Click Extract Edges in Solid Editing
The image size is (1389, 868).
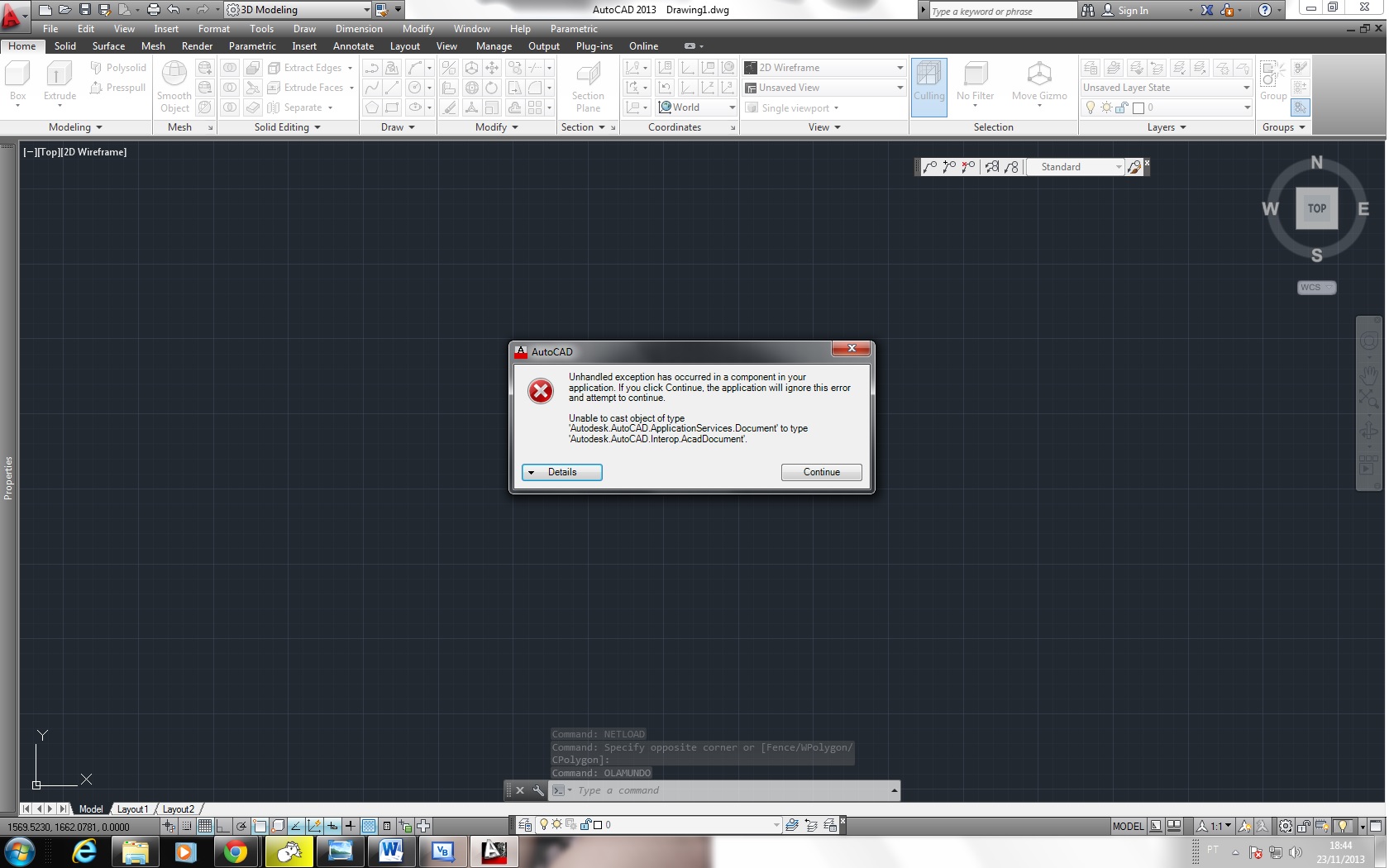(311, 68)
